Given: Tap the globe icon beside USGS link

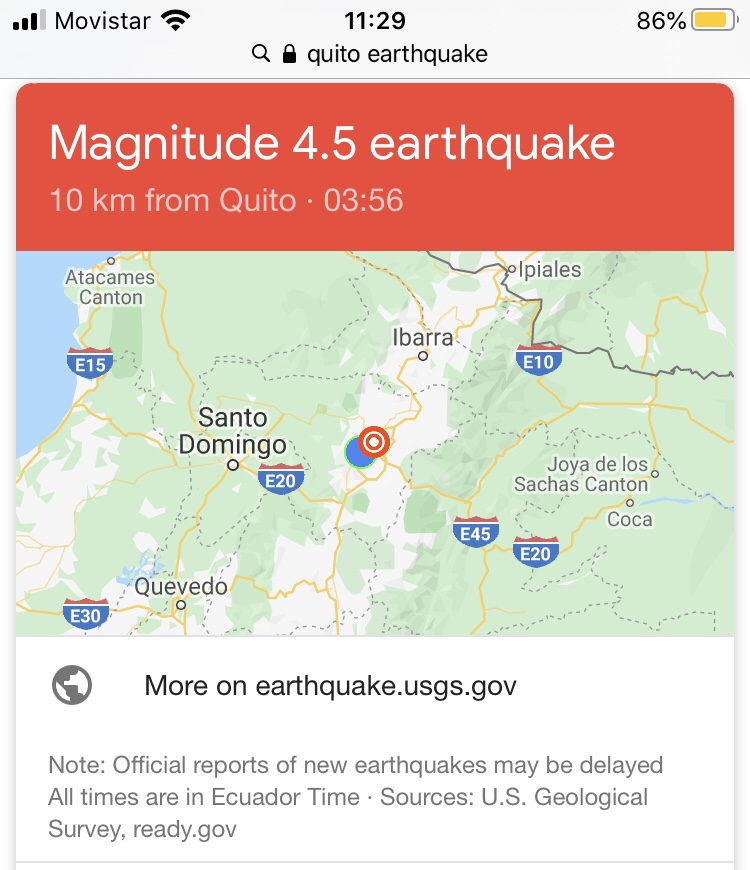Looking at the screenshot, I should 72,686.
